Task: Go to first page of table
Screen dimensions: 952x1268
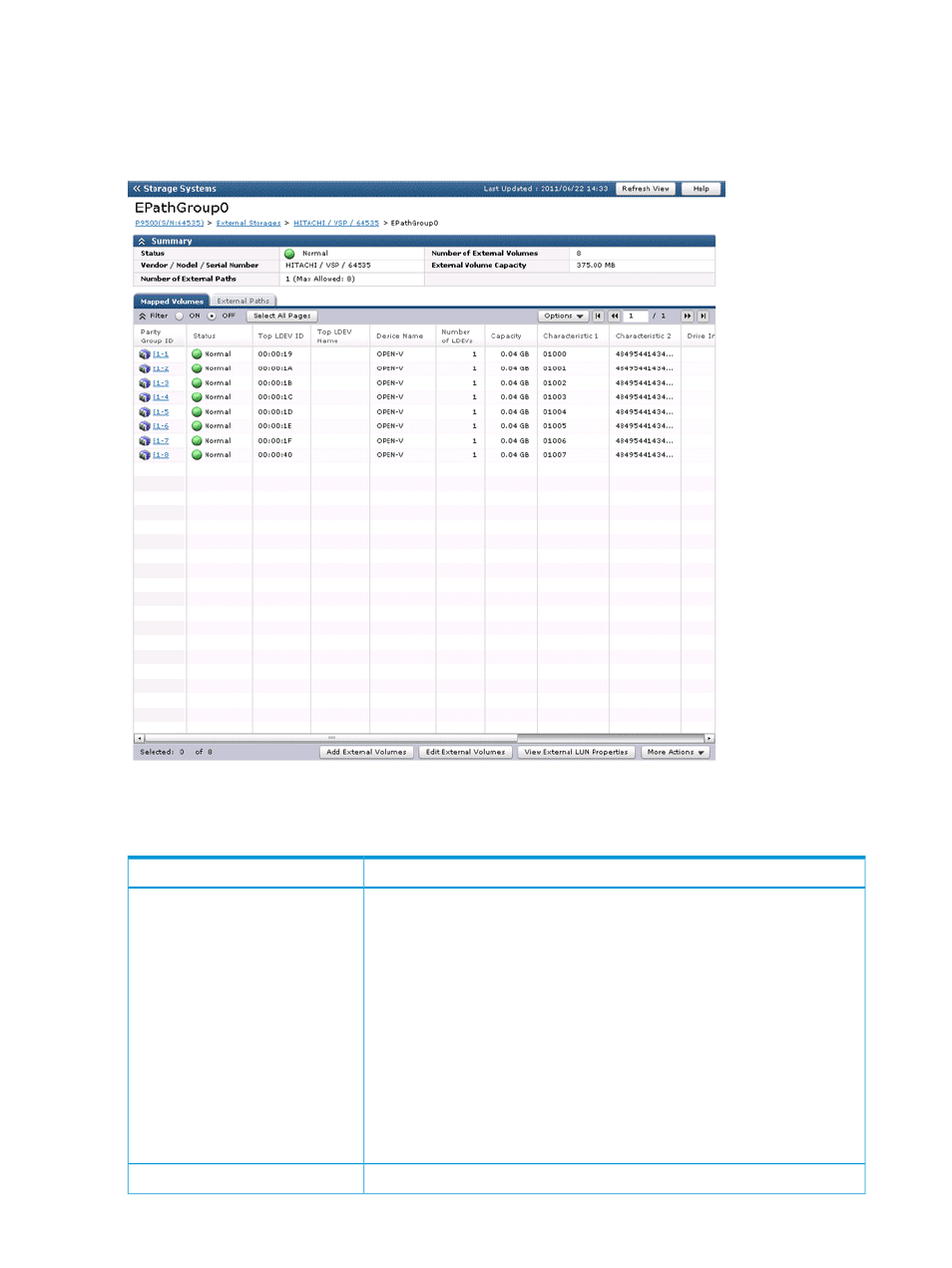Action: click(x=598, y=317)
